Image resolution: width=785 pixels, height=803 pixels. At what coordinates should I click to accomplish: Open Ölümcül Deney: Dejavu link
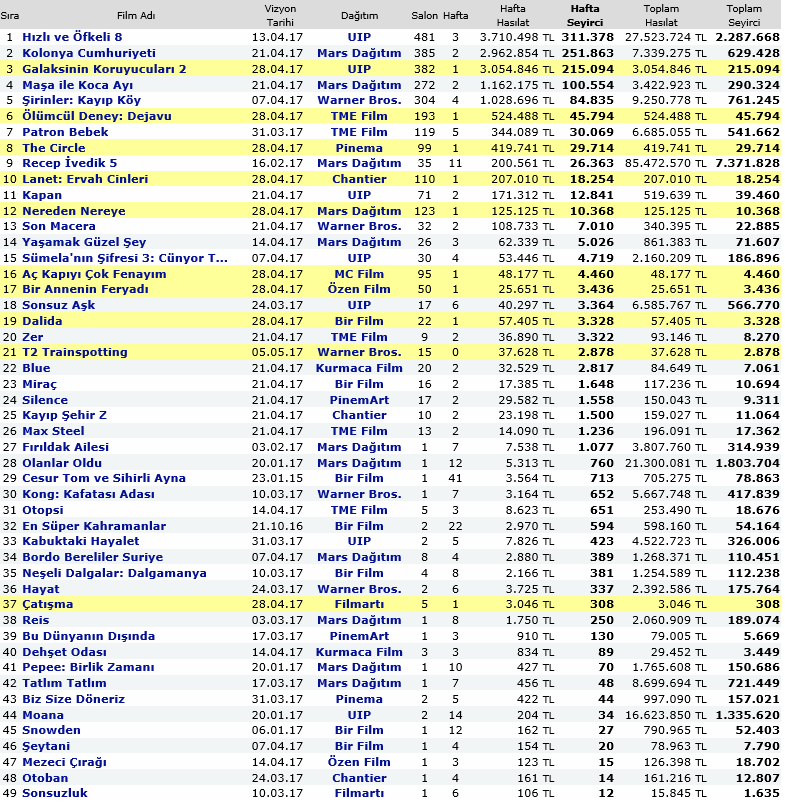97,116
